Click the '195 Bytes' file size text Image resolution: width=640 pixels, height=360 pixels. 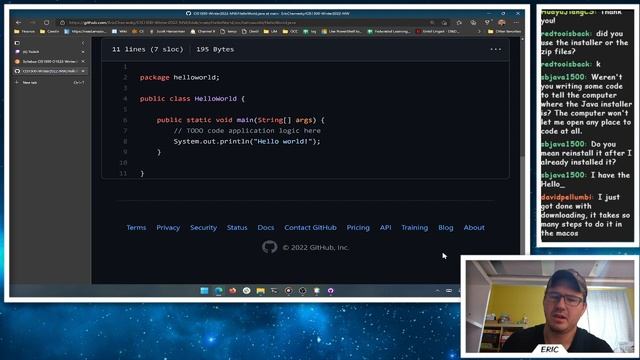(x=215, y=49)
